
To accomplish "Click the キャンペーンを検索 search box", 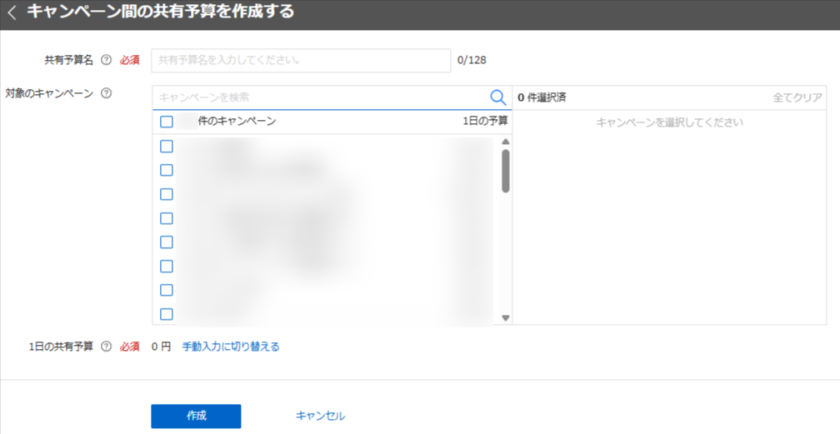I will [x=320, y=97].
